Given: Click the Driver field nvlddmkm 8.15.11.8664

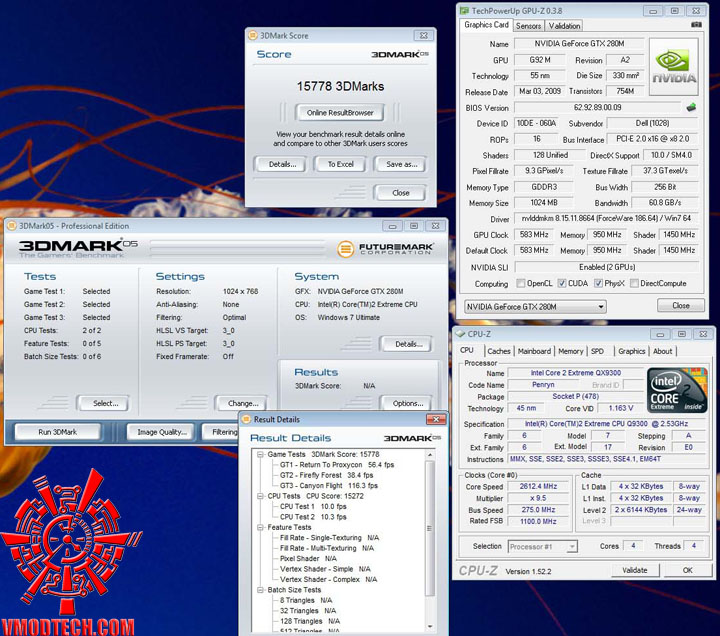Looking at the screenshot, I should [606, 219].
